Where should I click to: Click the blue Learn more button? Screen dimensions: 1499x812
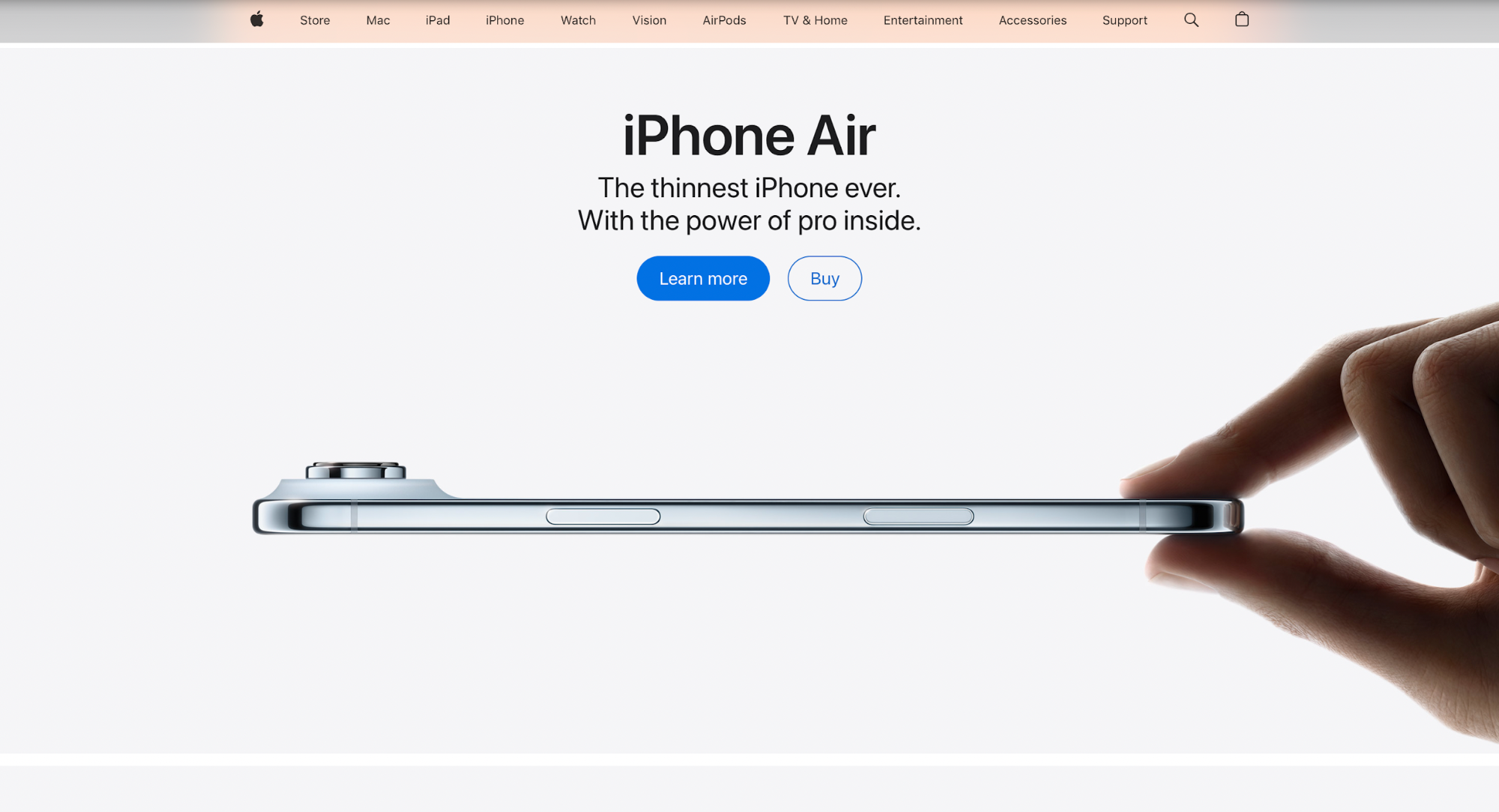[703, 278]
